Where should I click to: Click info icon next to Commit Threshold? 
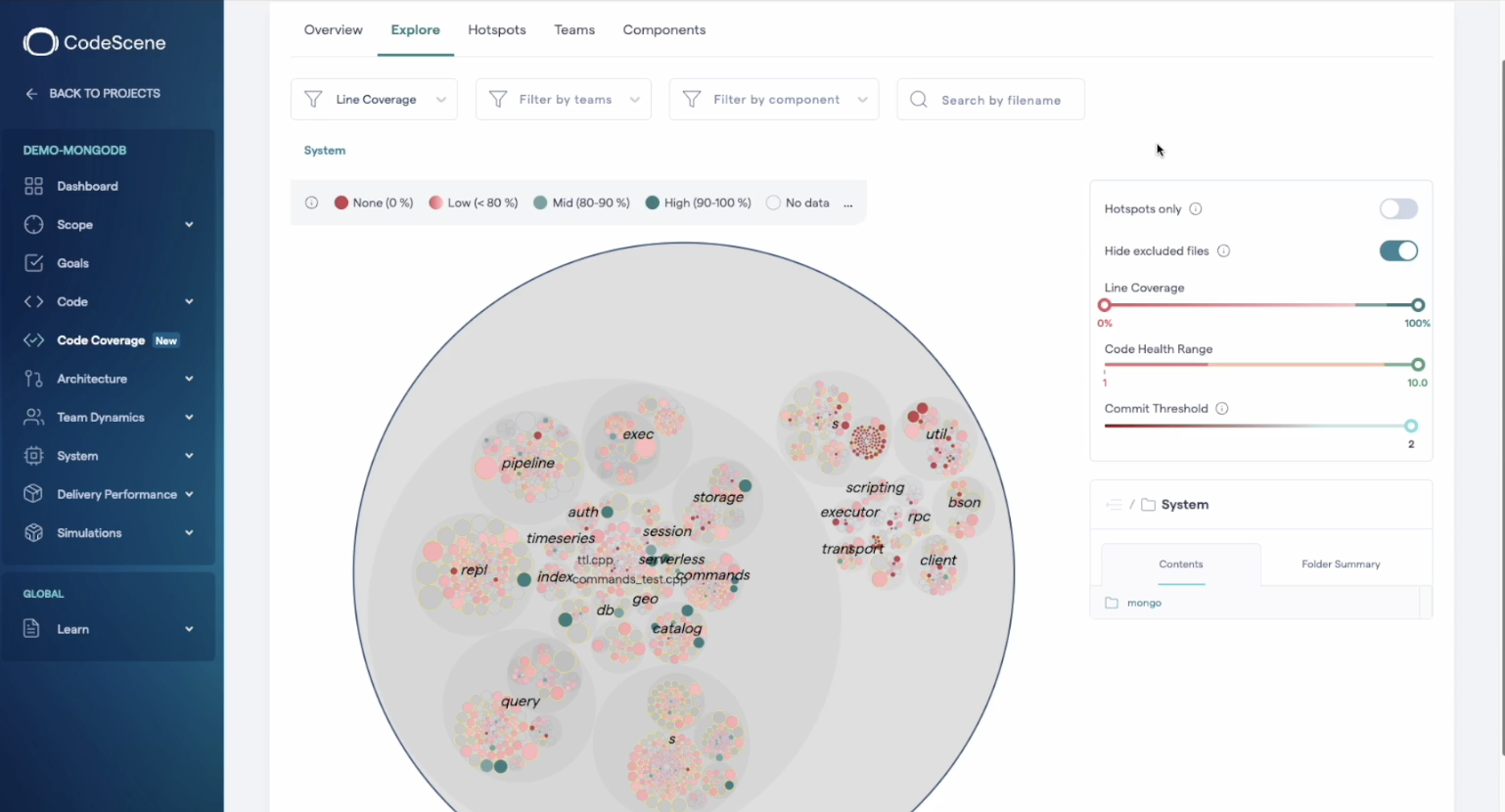coord(1222,408)
